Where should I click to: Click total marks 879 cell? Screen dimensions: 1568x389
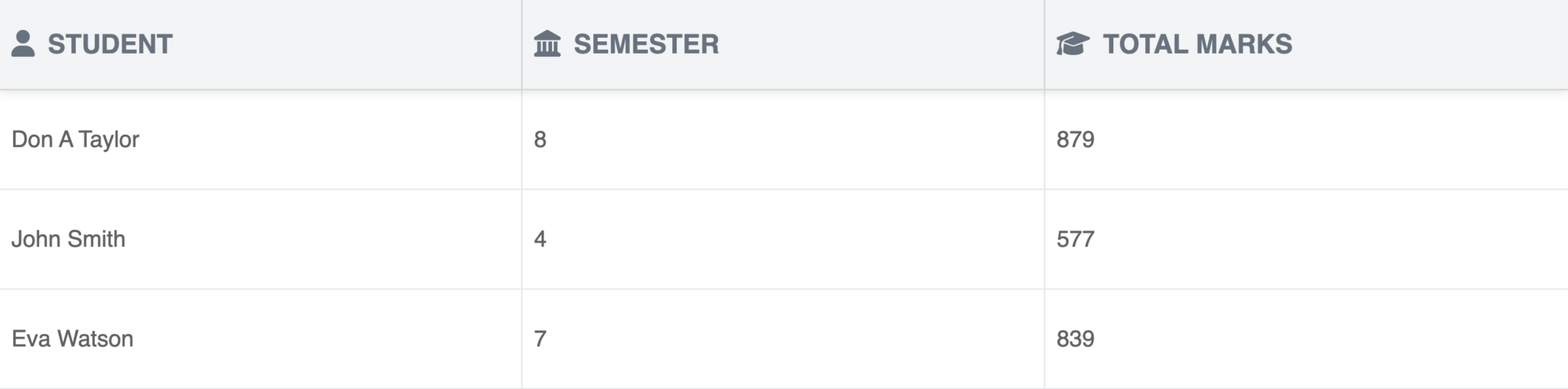pos(1306,139)
